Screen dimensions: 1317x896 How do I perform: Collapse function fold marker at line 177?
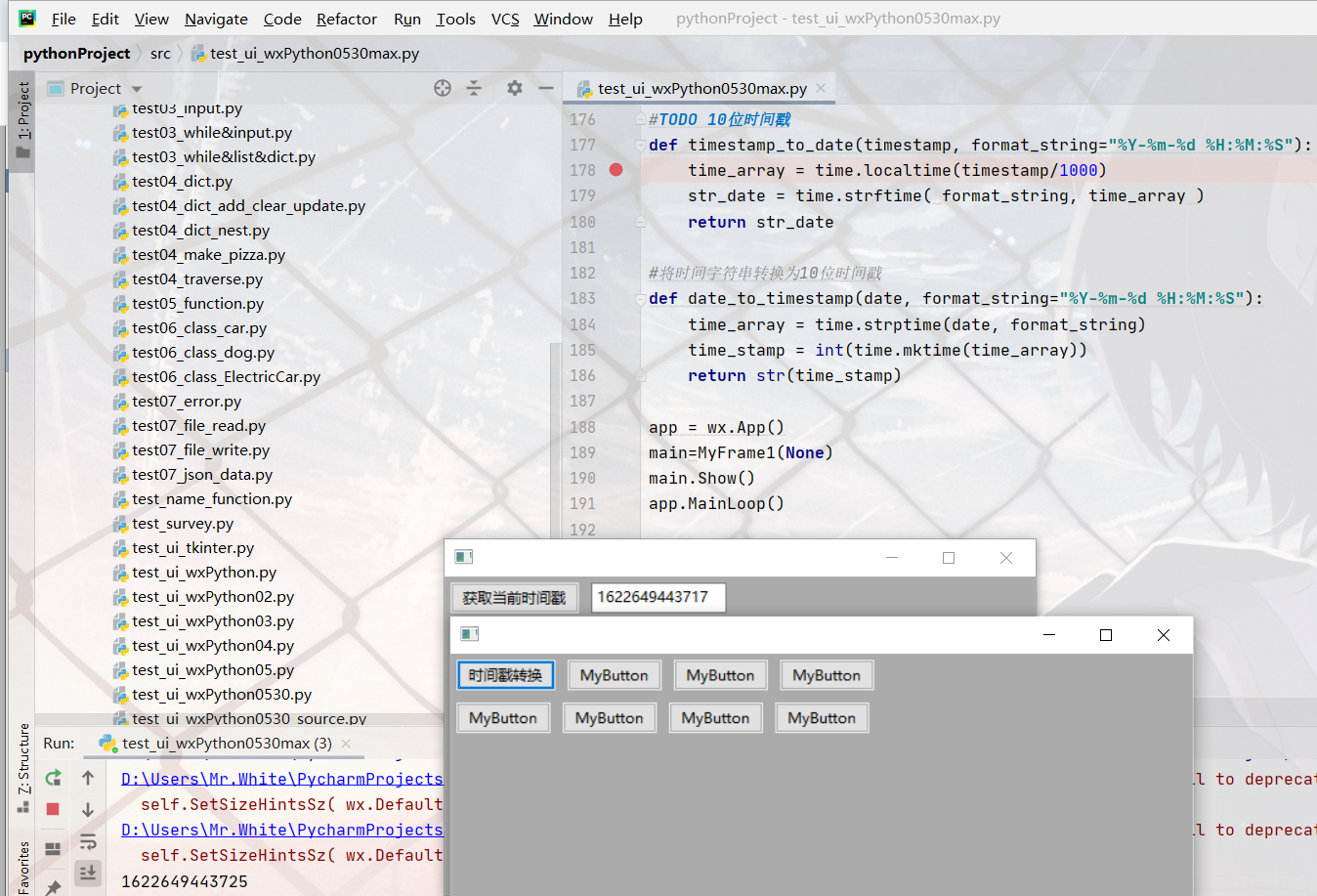[640, 145]
